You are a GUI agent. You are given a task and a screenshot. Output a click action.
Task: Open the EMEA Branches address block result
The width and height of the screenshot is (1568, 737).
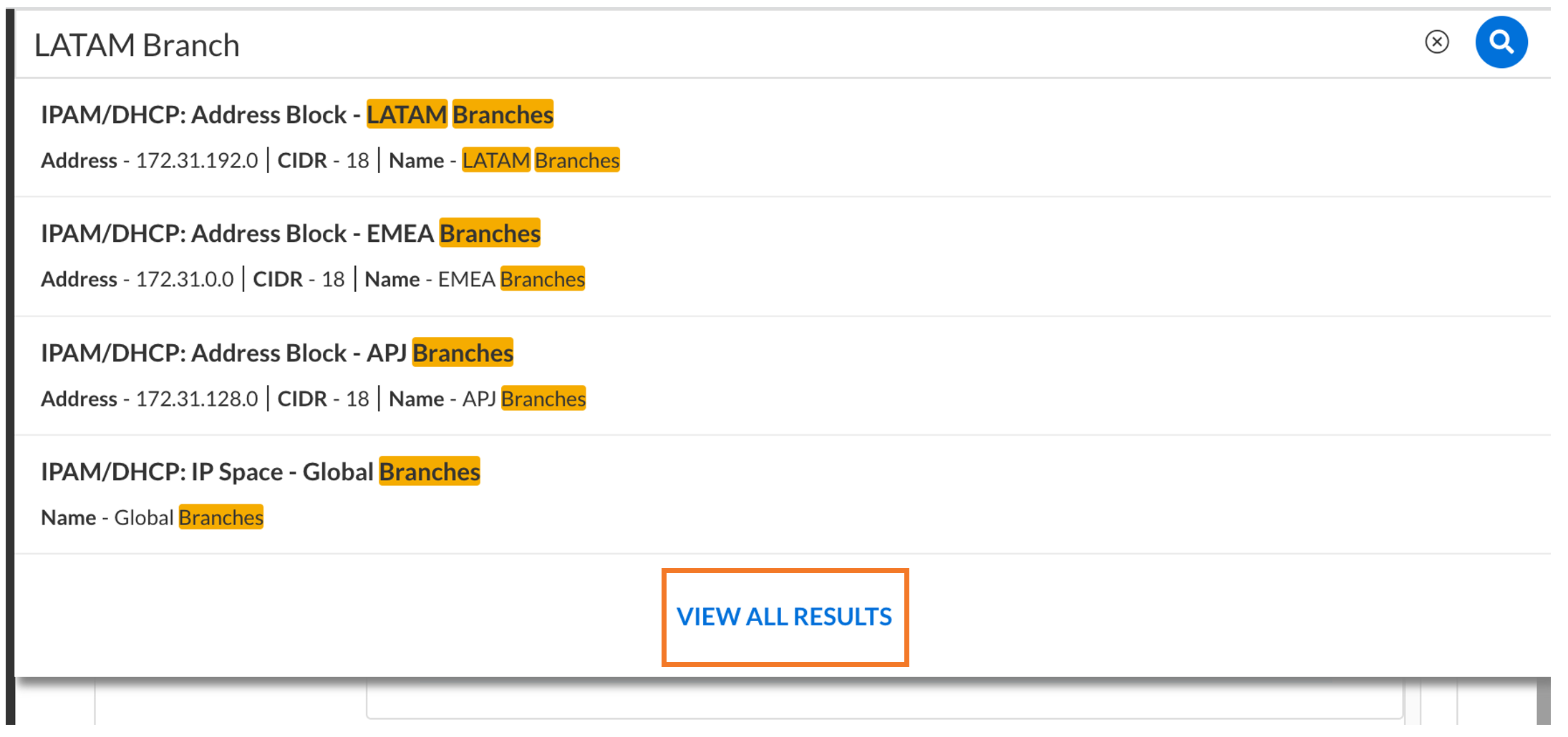[x=783, y=256]
